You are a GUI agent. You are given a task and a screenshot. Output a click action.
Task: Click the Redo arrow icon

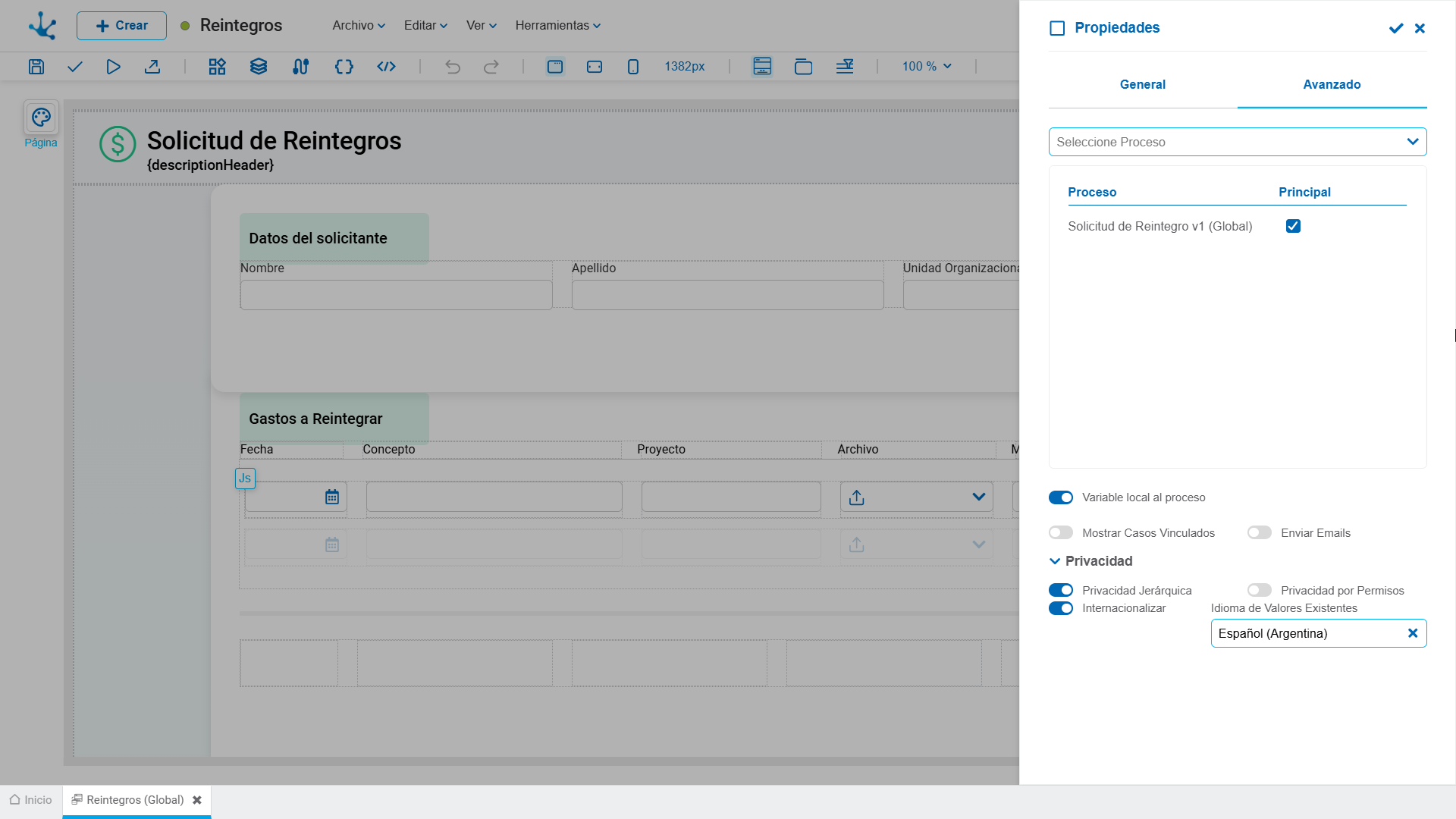click(491, 67)
